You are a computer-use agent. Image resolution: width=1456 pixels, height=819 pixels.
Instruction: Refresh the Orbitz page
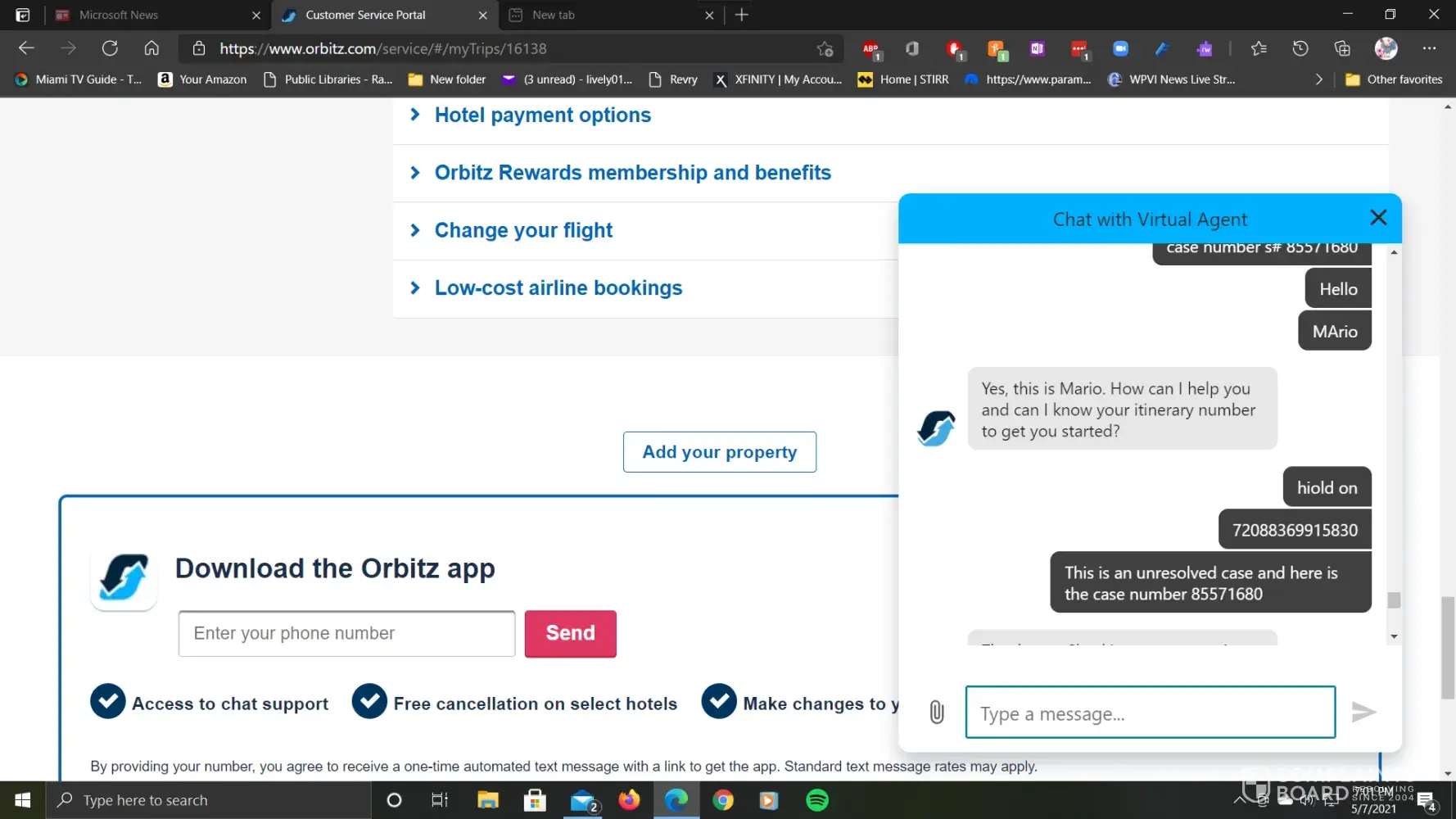coord(110,48)
